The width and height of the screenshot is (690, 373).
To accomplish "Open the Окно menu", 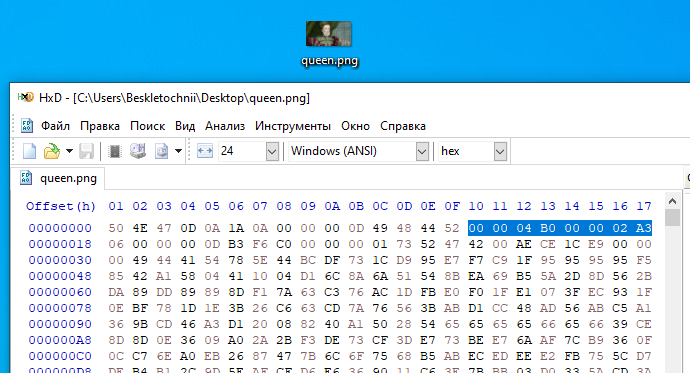I will [x=356, y=126].
